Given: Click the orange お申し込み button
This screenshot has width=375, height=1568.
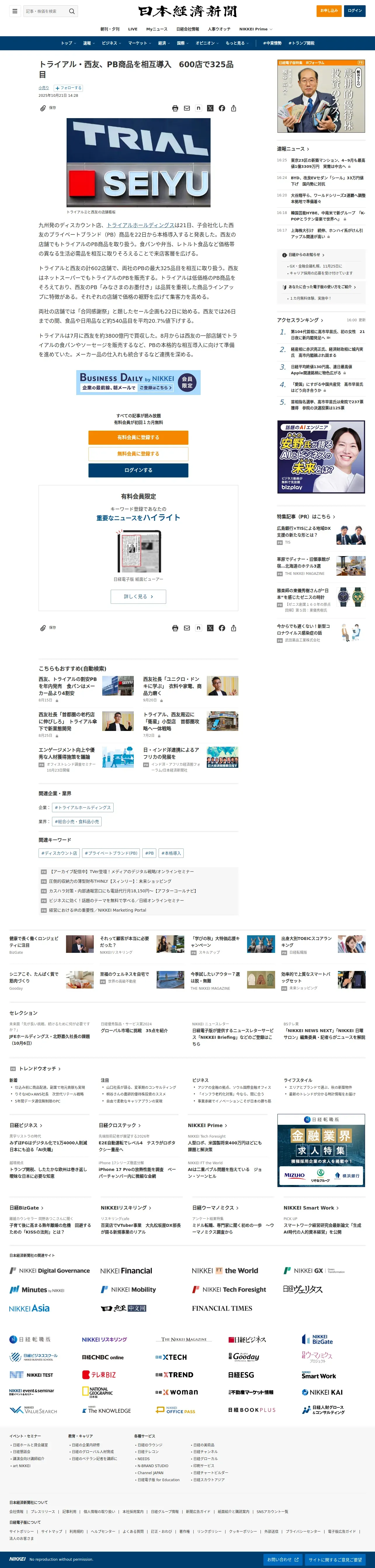Looking at the screenshot, I should point(329,10).
